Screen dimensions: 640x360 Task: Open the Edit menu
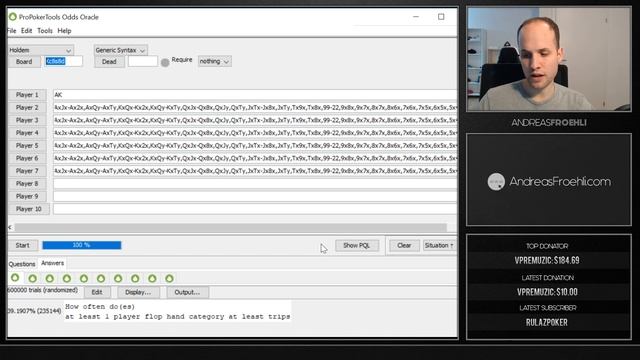[27, 31]
